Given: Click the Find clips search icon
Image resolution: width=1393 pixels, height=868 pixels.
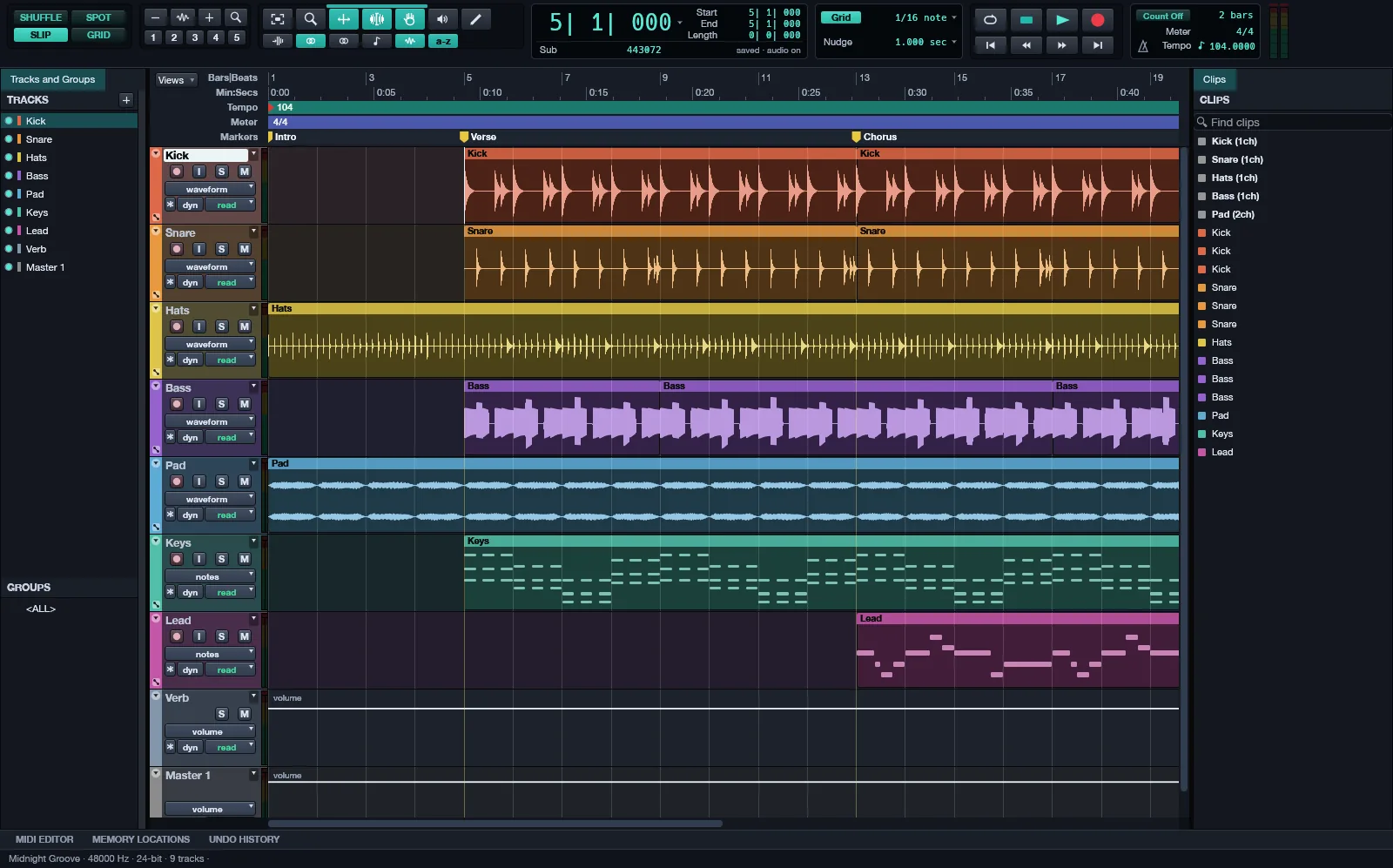Looking at the screenshot, I should coord(1202,123).
